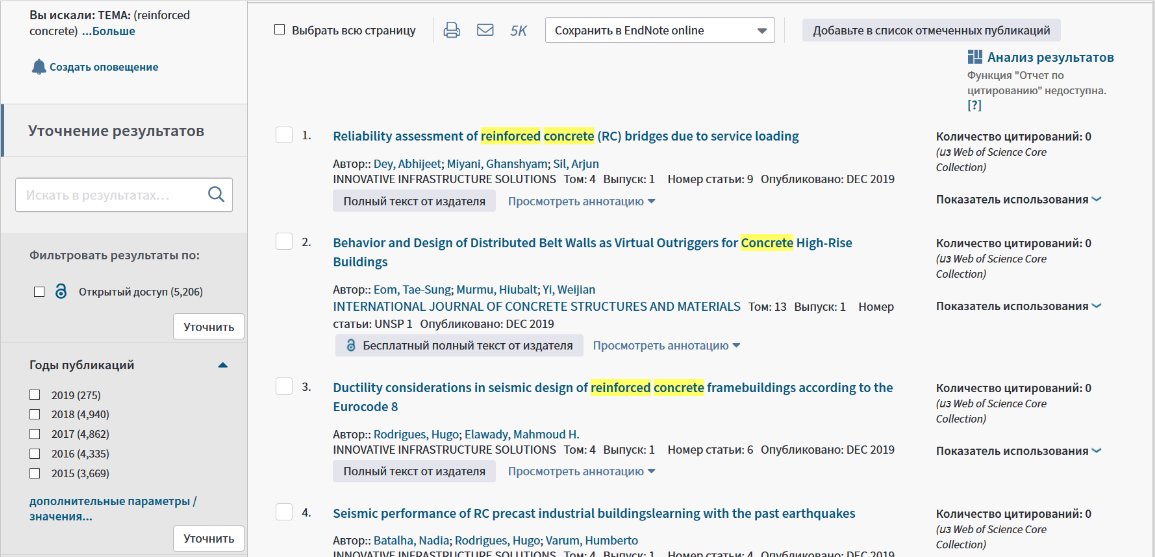Expand Просмотреть аннотацию for result 1
The width and height of the screenshot is (1155, 557).
581,201
